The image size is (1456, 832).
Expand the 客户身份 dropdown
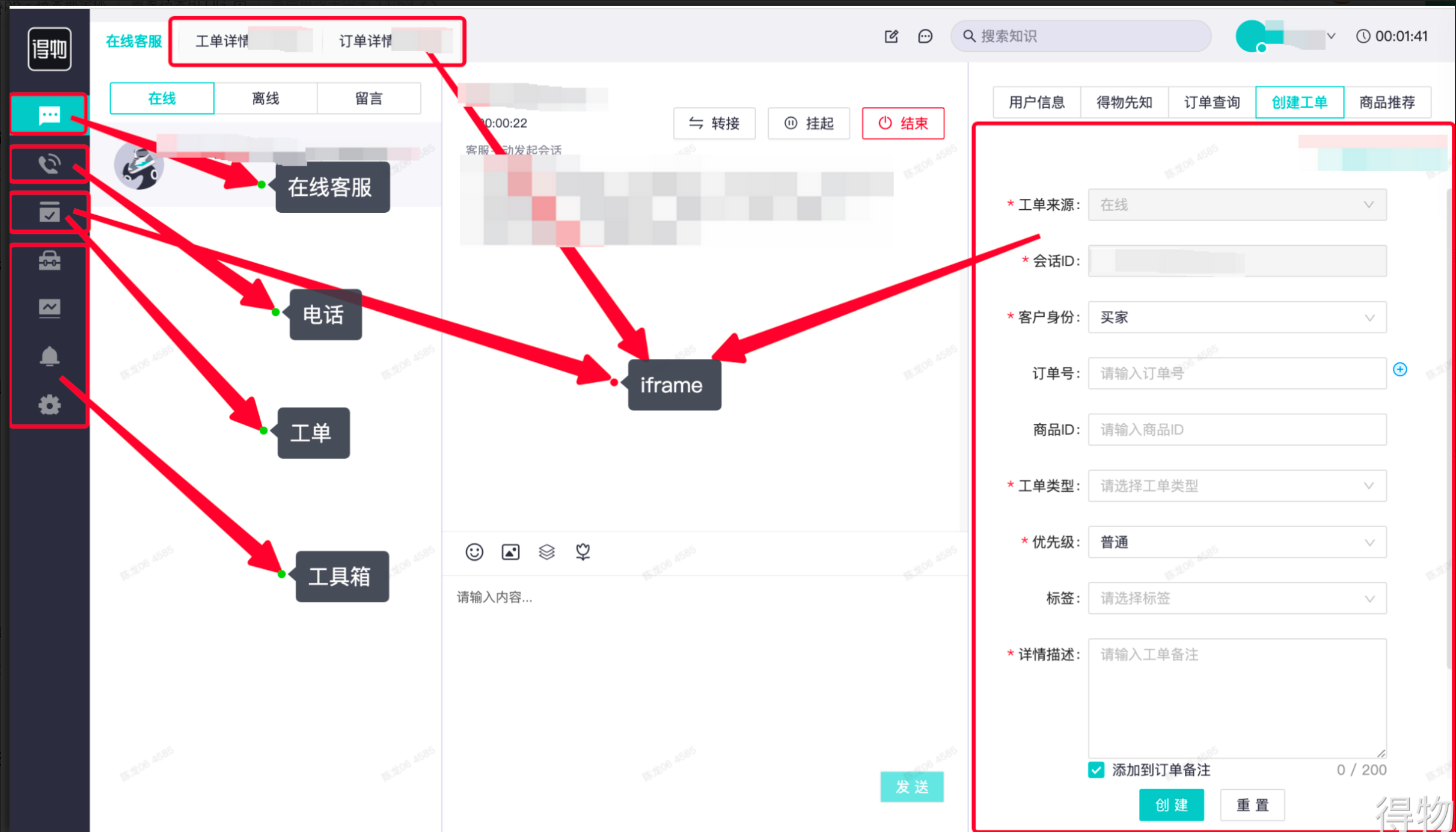[x=1237, y=317]
